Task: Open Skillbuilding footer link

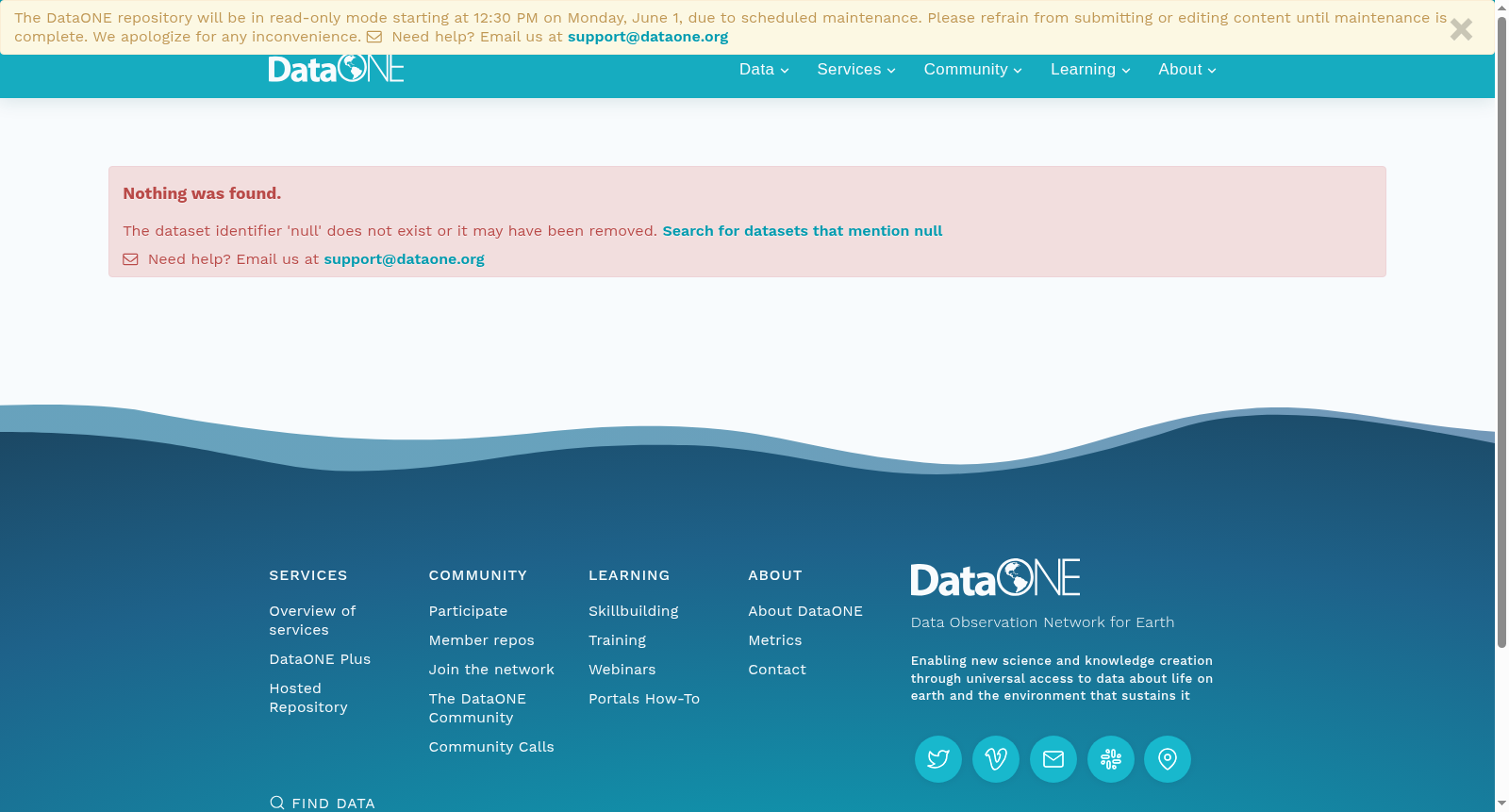Action: (x=634, y=611)
